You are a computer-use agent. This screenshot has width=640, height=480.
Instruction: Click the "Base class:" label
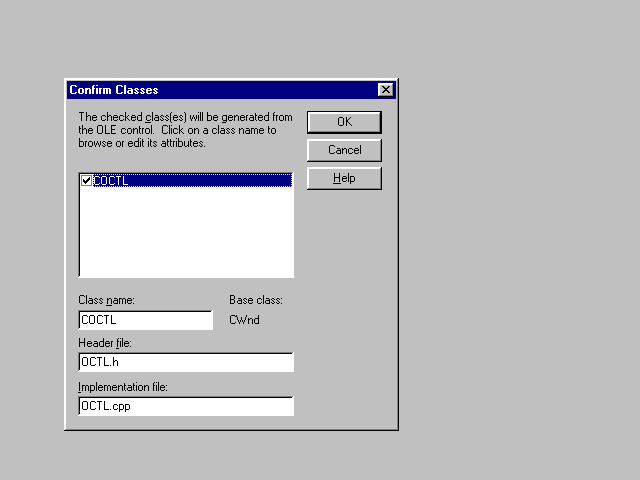pyautogui.click(x=256, y=300)
